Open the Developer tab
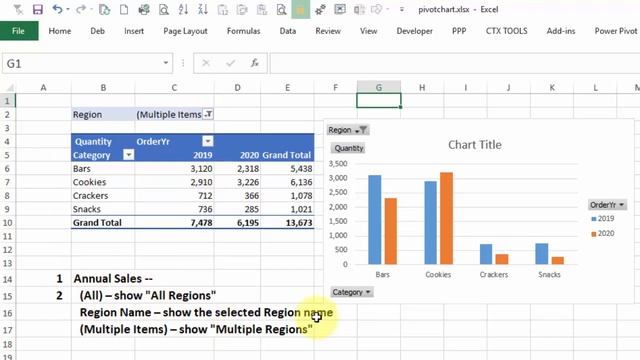This screenshot has width=640, height=360. point(414,31)
